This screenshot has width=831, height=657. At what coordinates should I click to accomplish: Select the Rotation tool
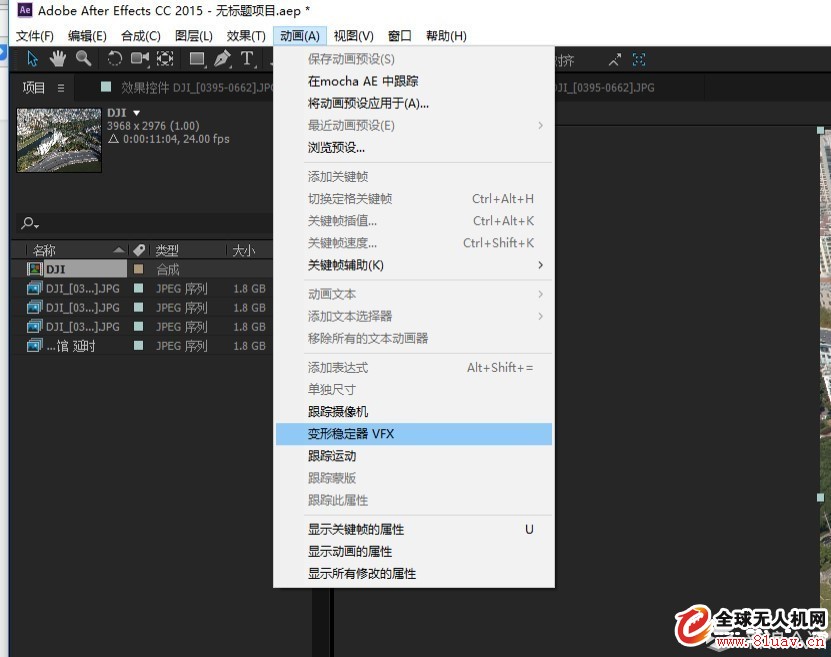114,58
